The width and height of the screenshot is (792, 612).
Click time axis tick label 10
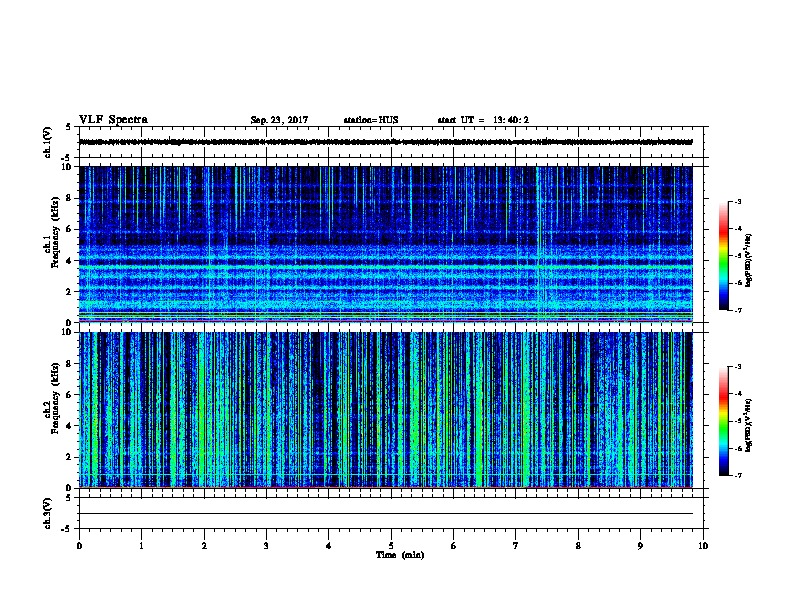pos(703,546)
